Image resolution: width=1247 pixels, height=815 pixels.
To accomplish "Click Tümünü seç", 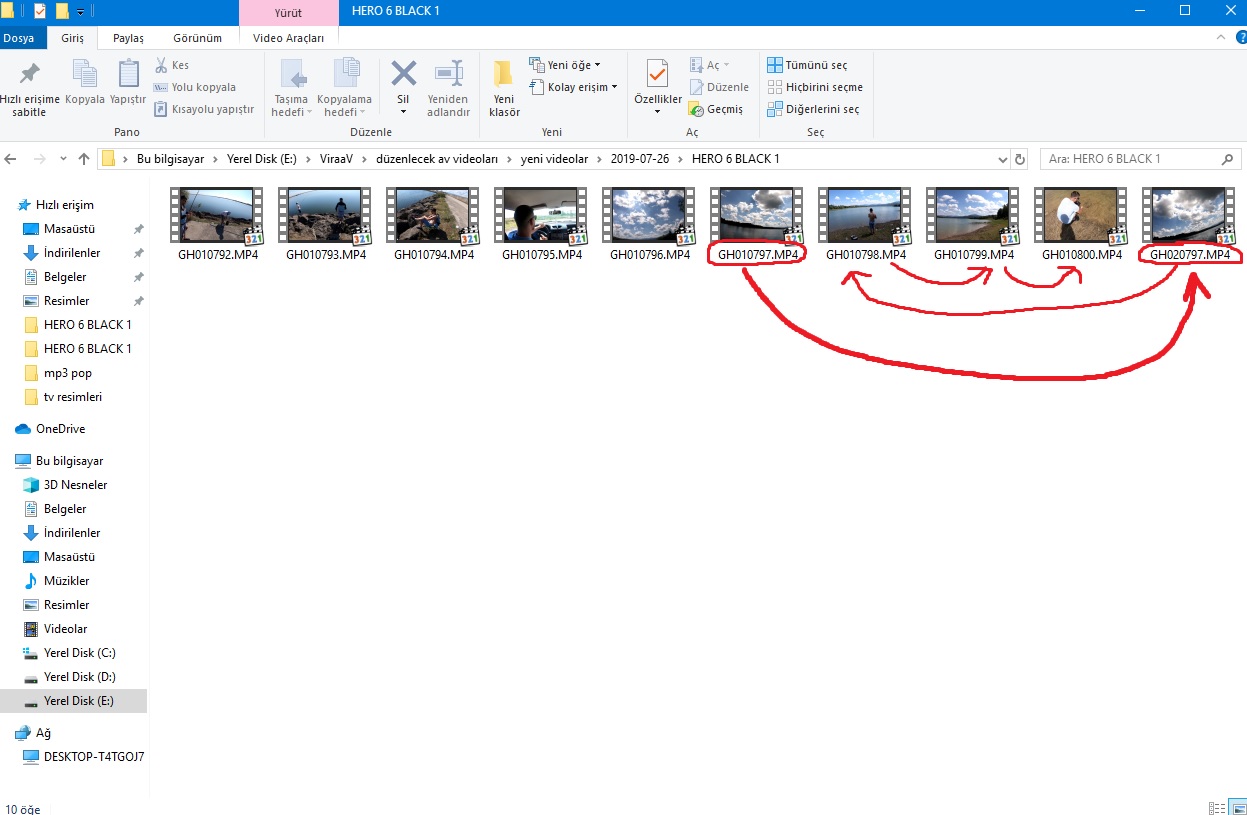I will [x=807, y=65].
